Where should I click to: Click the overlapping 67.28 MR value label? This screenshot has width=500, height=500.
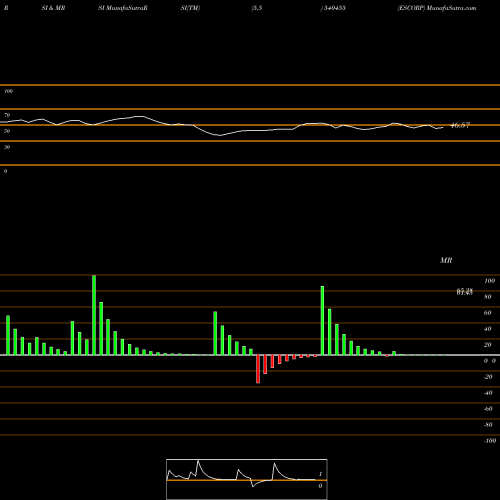465,292
